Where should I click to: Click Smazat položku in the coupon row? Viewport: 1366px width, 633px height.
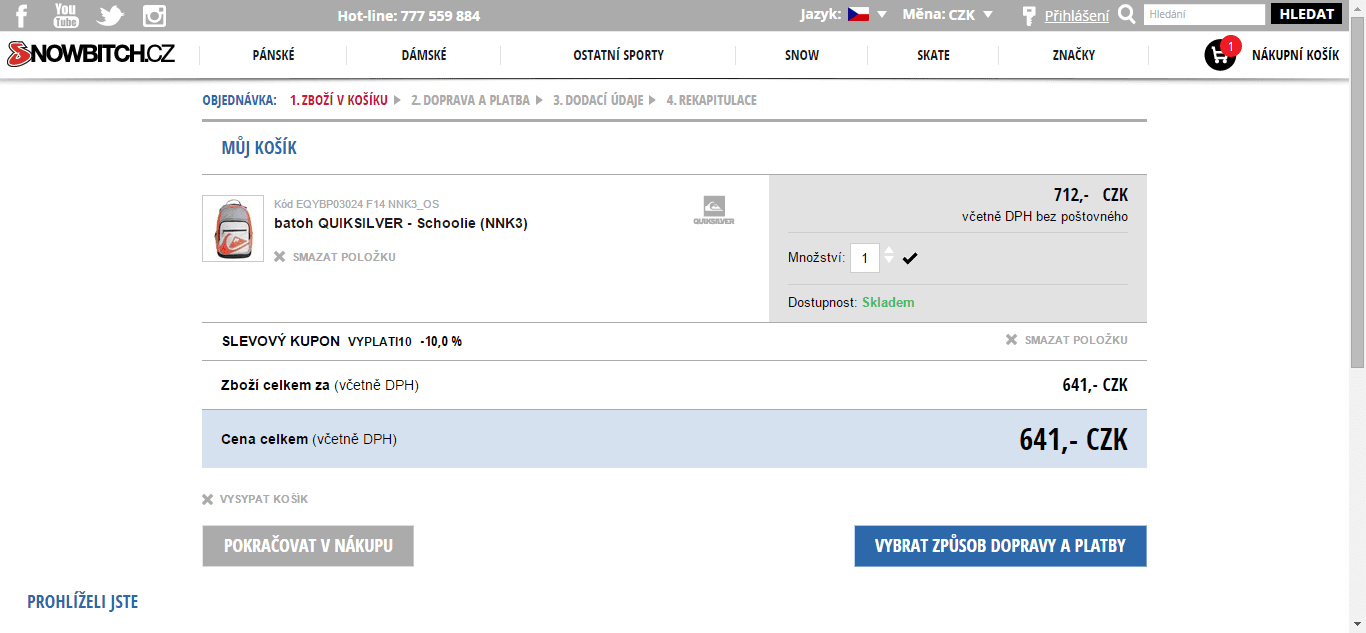point(1076,340)
